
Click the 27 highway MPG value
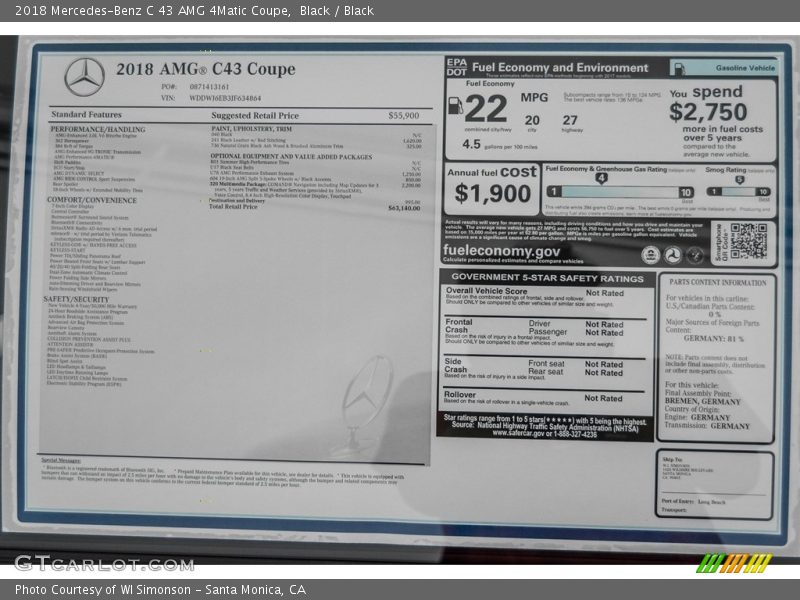570,120
